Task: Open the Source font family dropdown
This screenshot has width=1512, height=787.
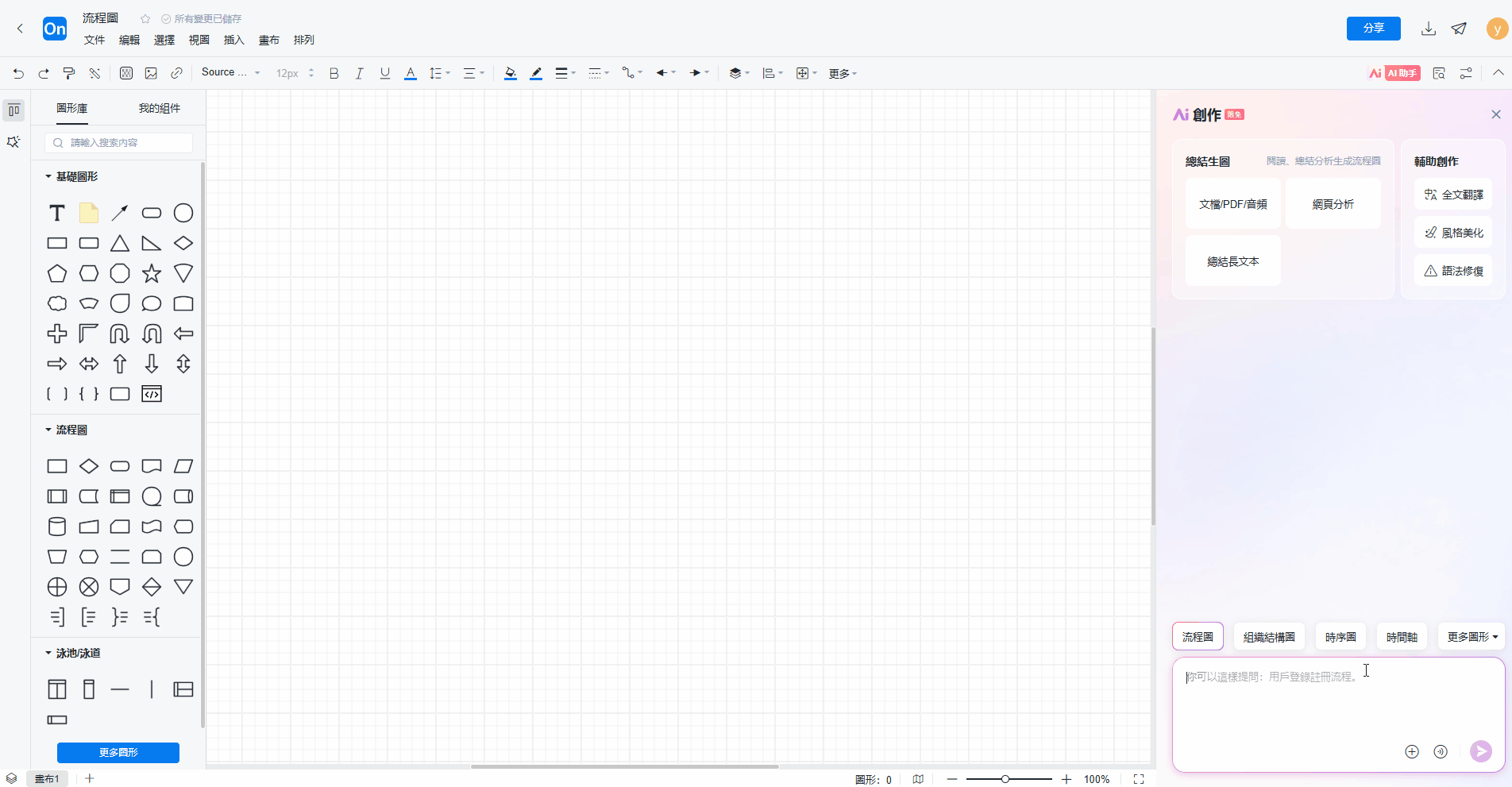Action: 230,73
